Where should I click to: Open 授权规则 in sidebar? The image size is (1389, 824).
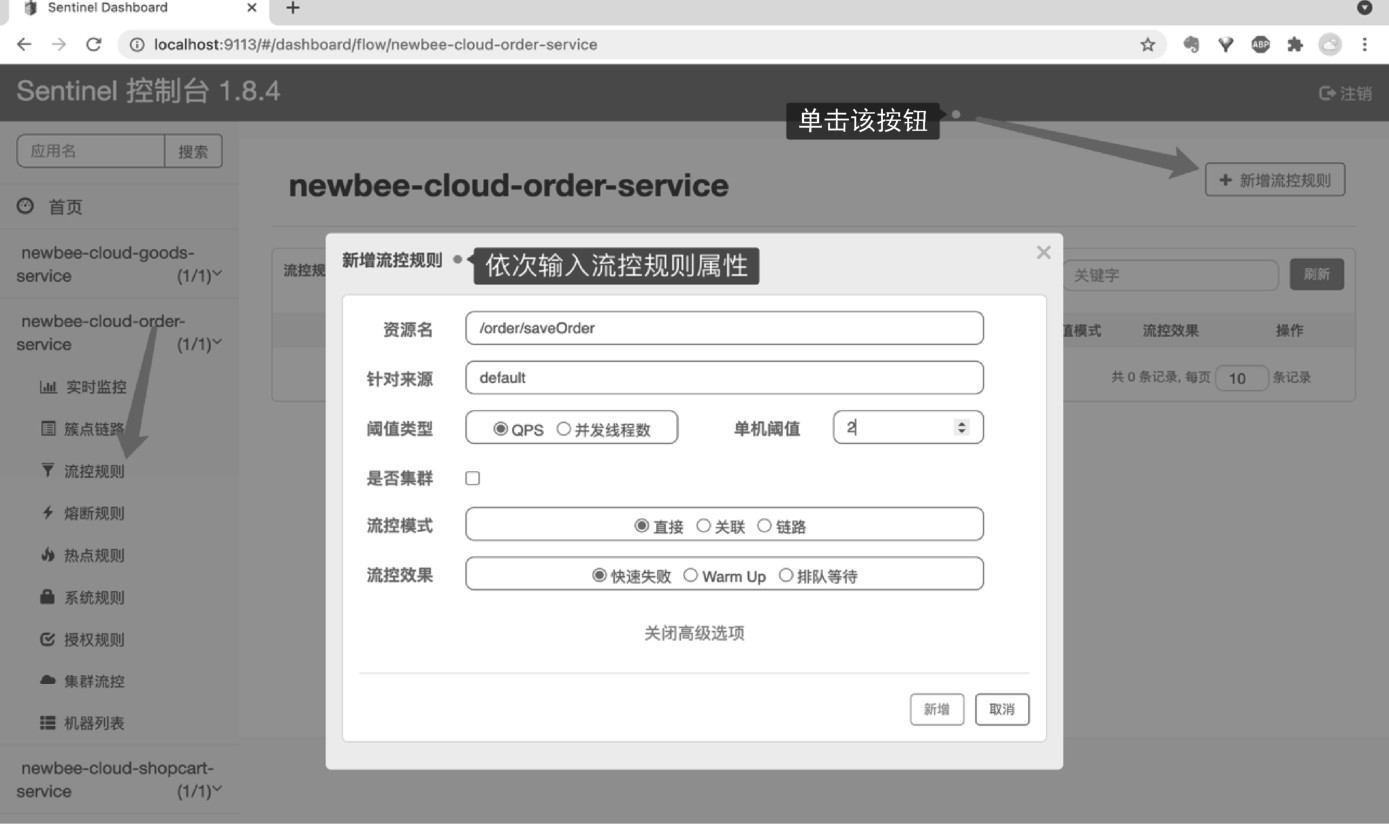[83, 639]
